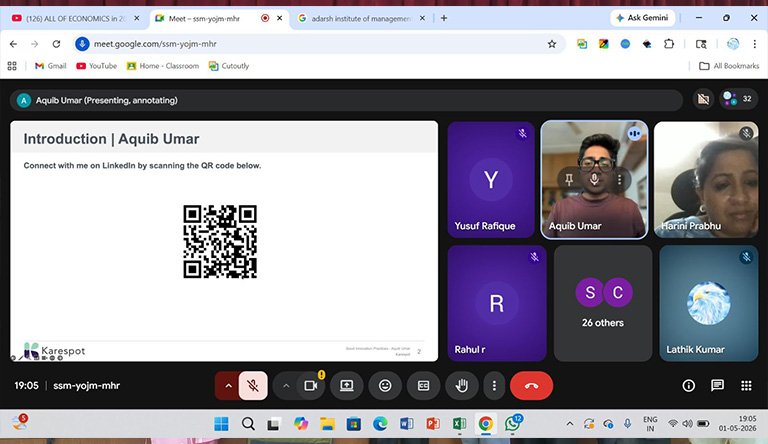Viewport: 768px width, 444px height.
Task: Open the Cutoutly bookmark
Action: [x=229, y=66]
